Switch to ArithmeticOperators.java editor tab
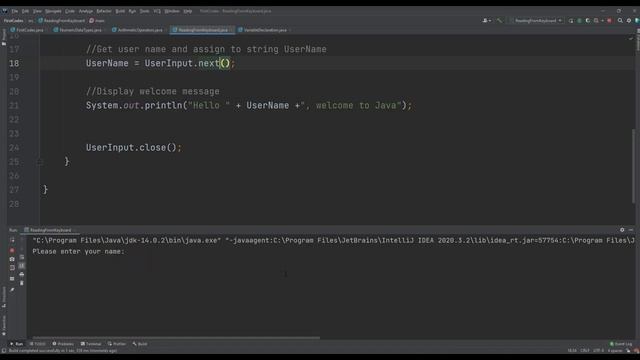 (138, 30)
